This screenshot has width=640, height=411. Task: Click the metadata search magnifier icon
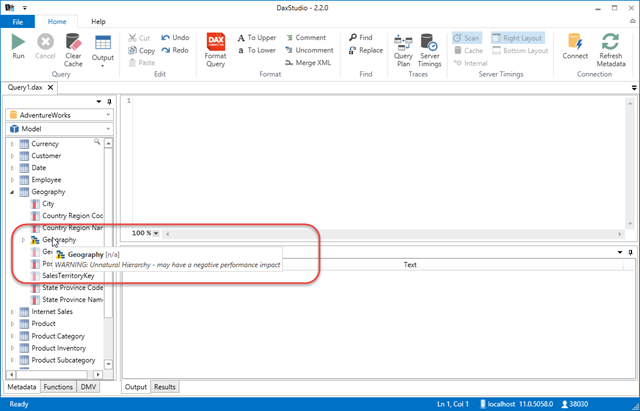(x=97, y=142)
